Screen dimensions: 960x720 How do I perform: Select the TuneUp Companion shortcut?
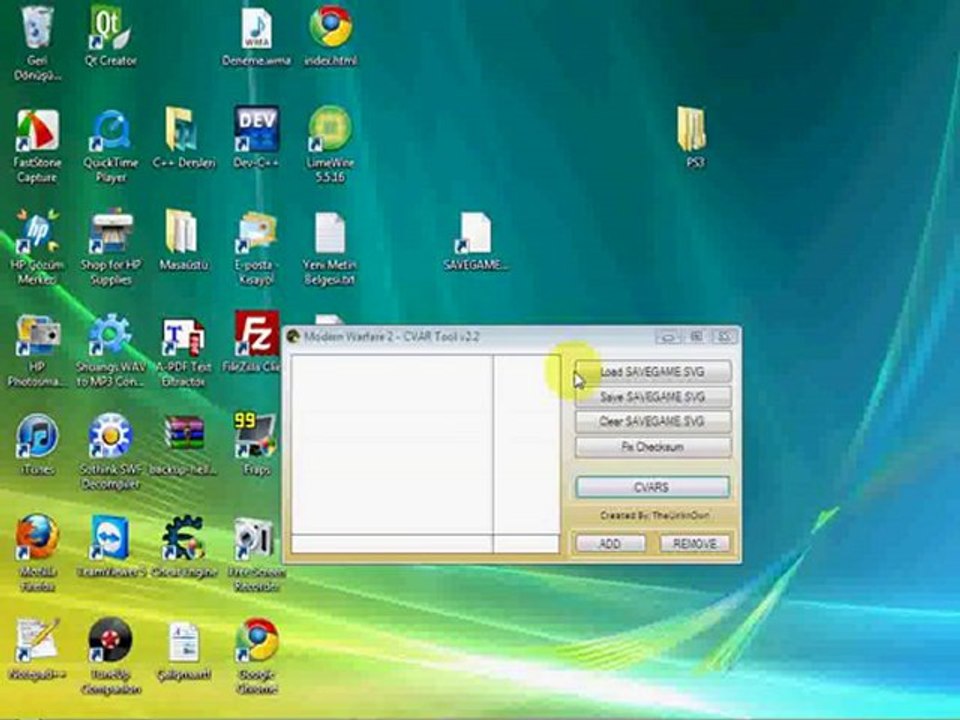pos(110,656)
